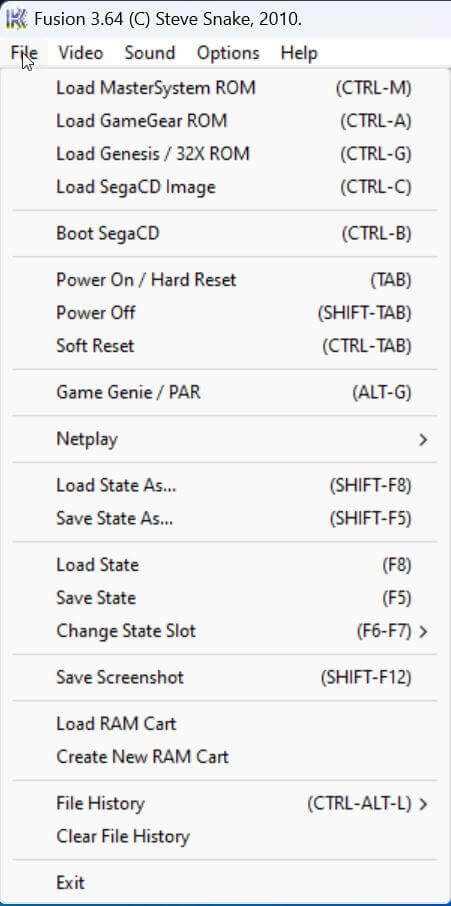The height and width of the screenshot is (906, 451).
Task: Open the Help menu
Action: point(299,53)
